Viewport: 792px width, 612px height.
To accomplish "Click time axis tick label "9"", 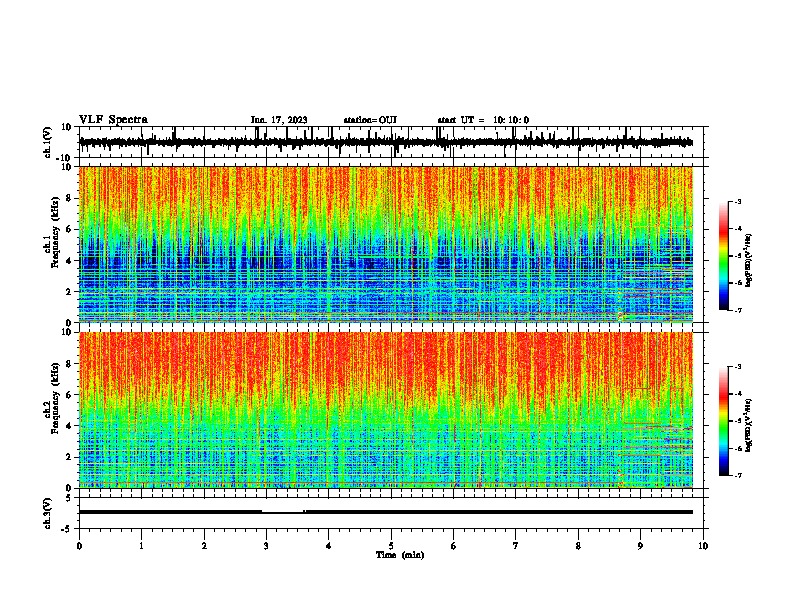I will [x=640, y=546].
